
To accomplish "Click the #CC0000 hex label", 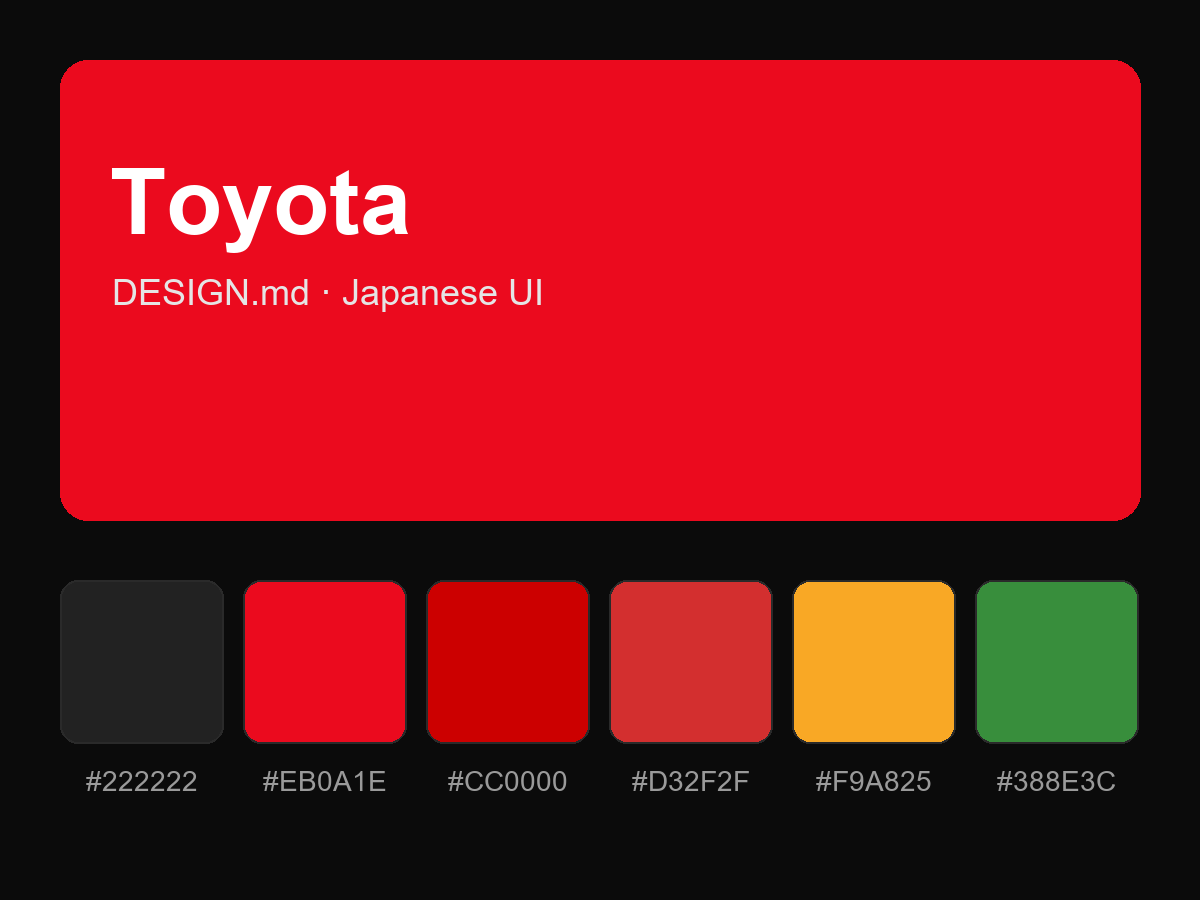I will 508,782.
